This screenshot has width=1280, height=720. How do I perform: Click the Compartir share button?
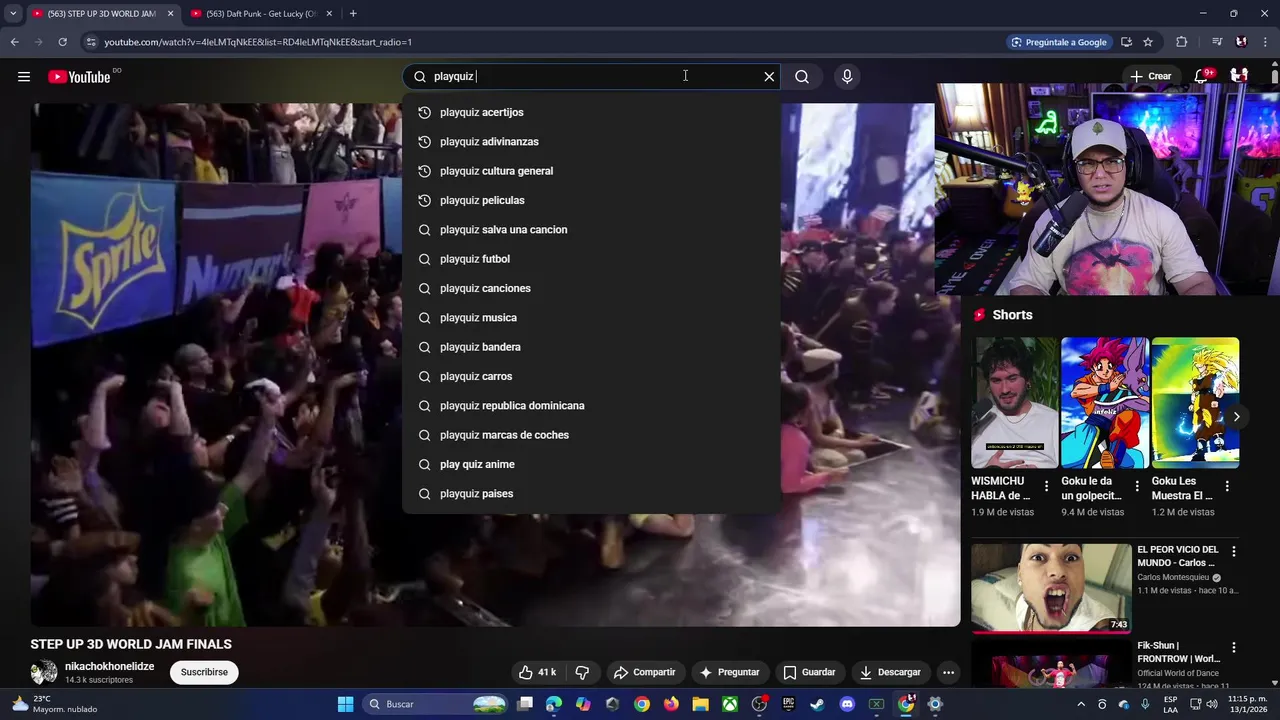(645, 672)
